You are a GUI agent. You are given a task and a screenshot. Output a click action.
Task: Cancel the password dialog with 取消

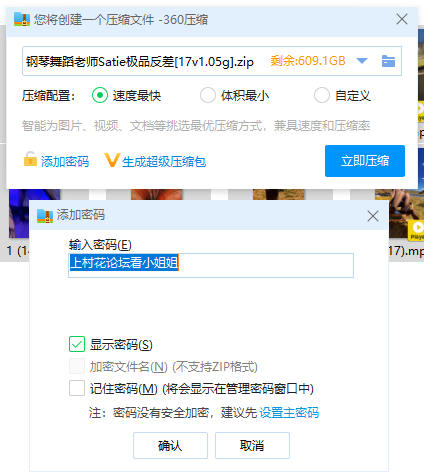pyautogui.click(x=252, y=445)
